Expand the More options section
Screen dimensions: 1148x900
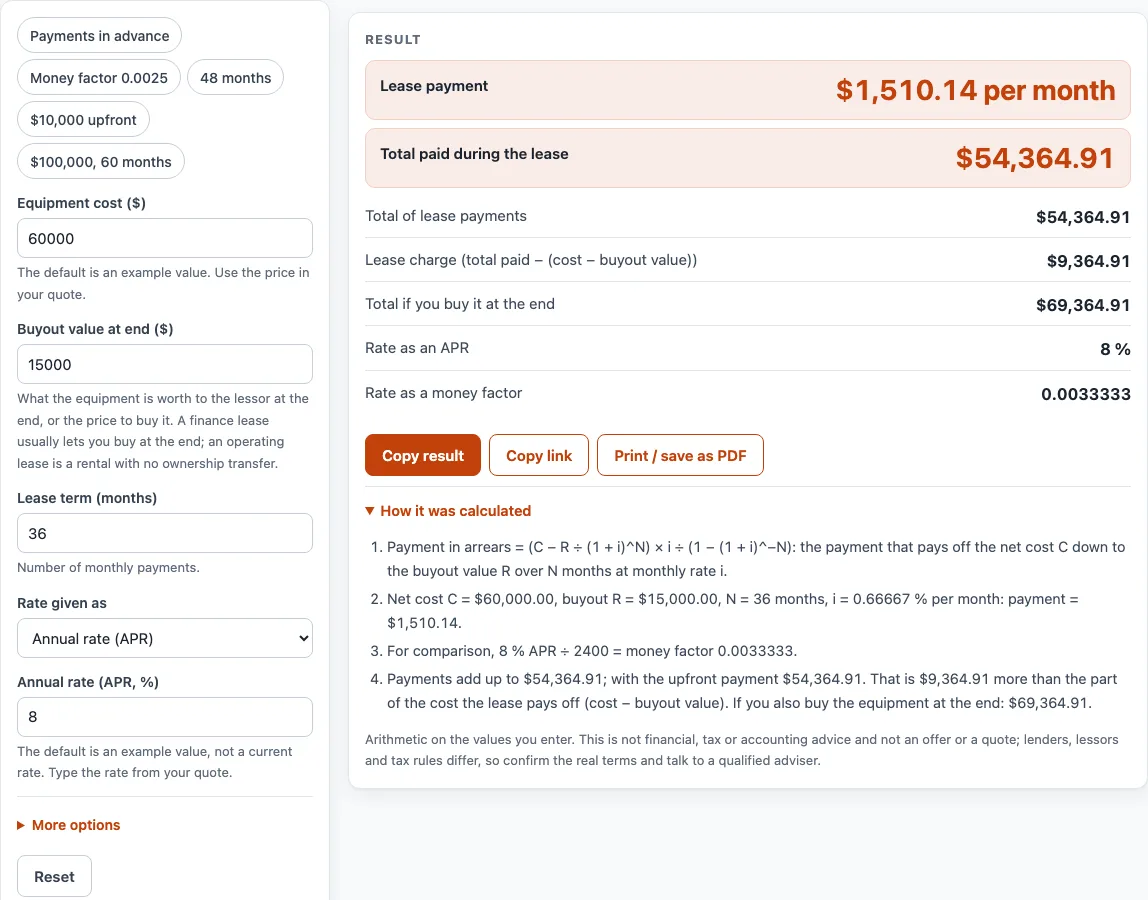coord(69,825)
